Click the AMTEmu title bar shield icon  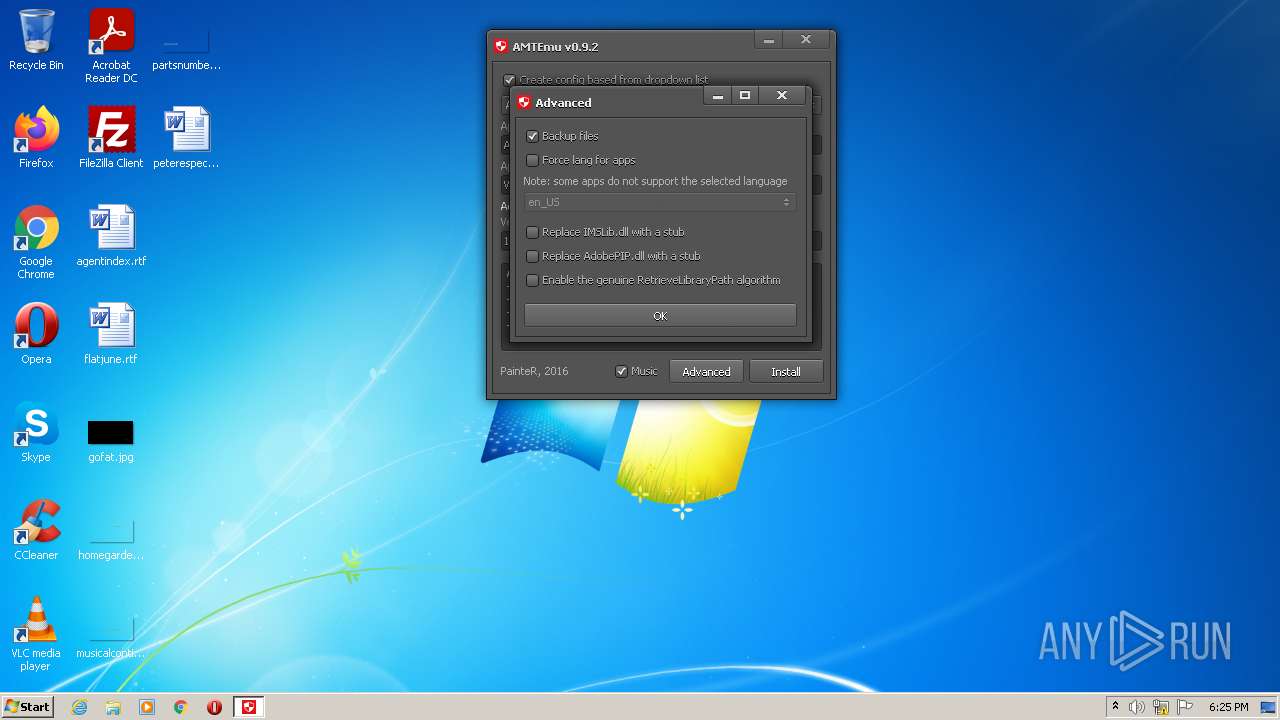[x=501, y=46]
